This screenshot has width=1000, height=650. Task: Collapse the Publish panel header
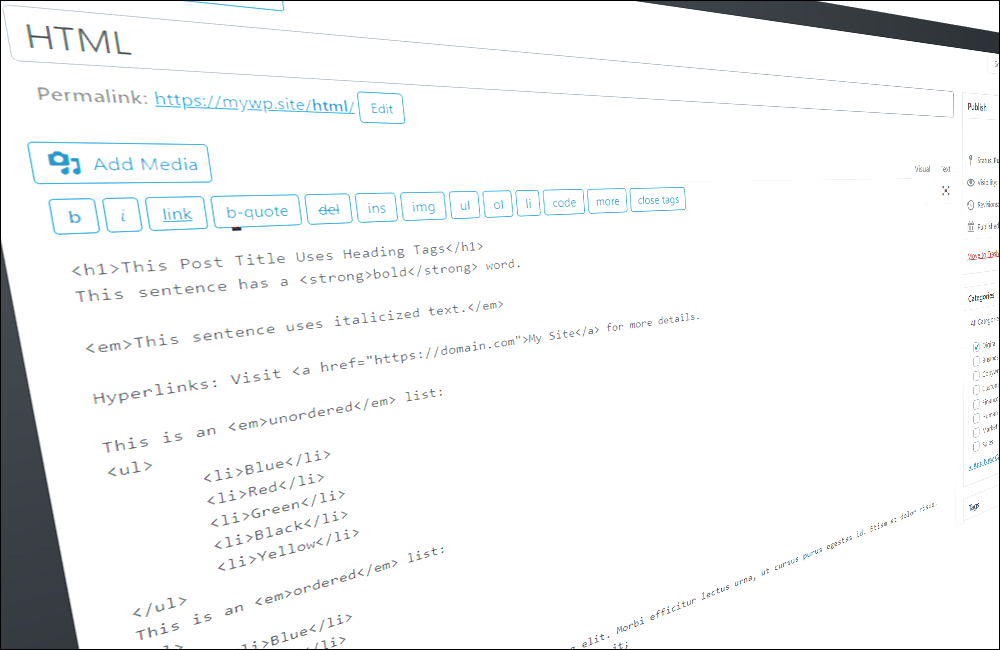pyautogui.click(x=979, y=107)
